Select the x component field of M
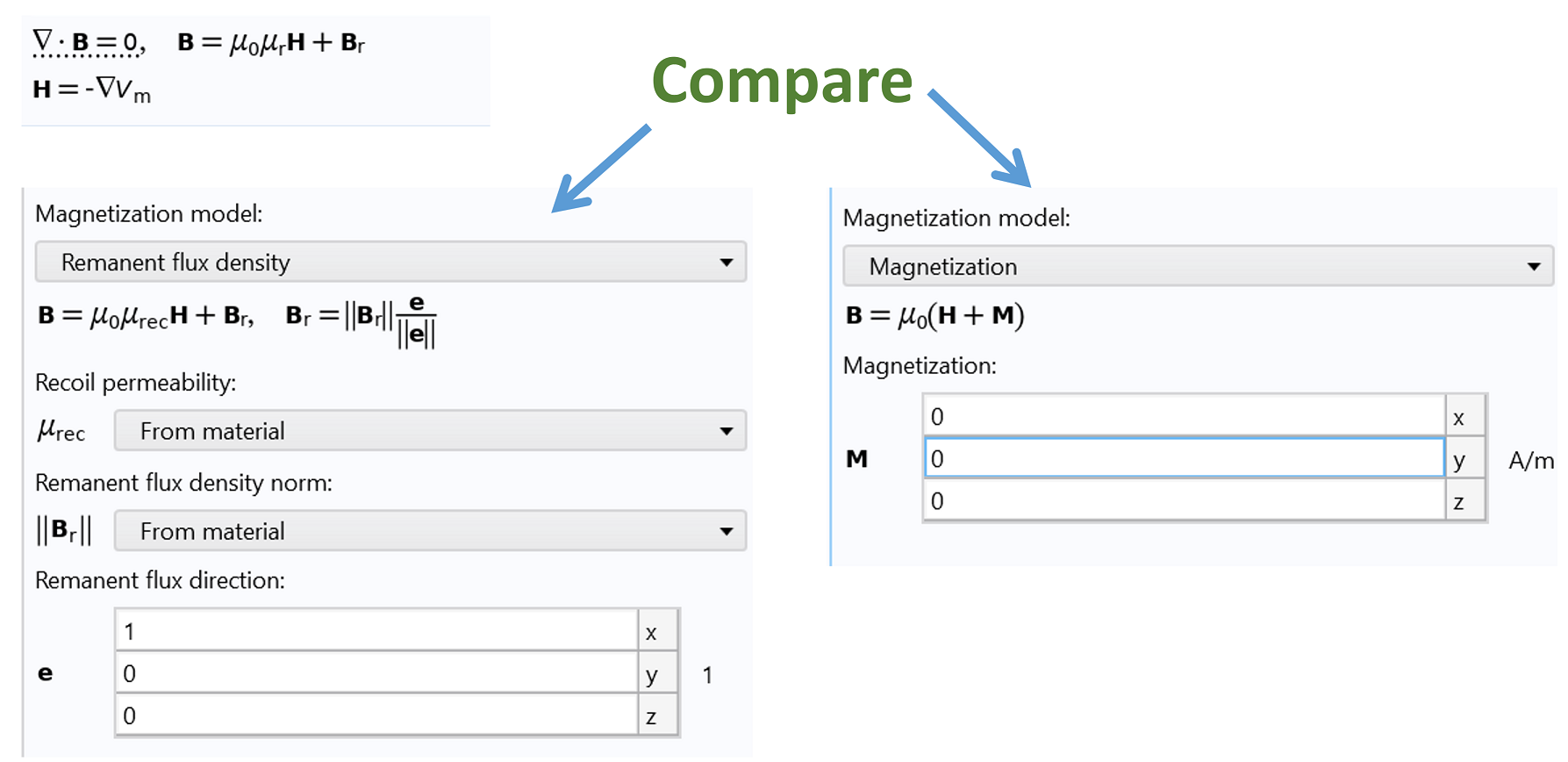This screenshot has height=762, width=1568. point(1183,416)
